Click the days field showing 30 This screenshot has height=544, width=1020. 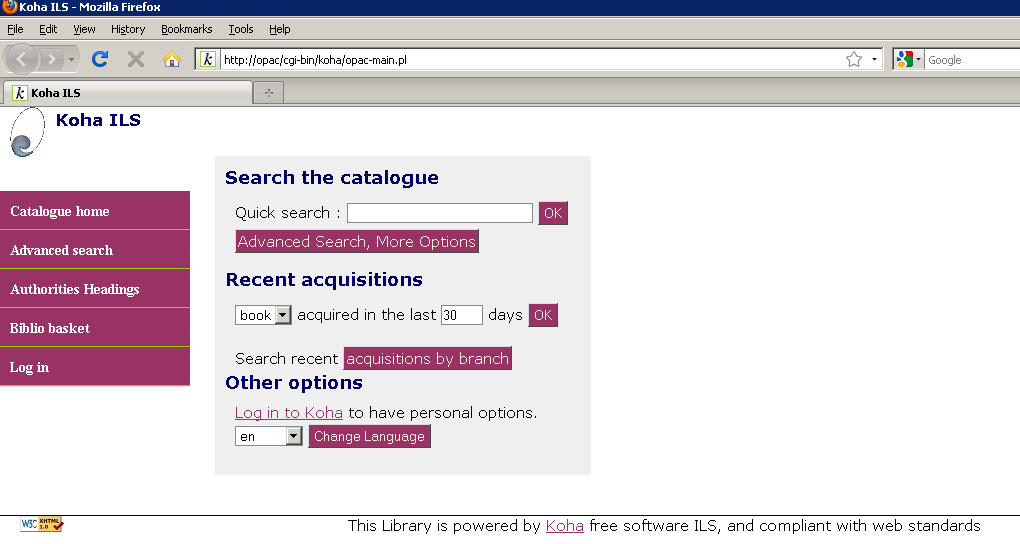coord(462,315)
